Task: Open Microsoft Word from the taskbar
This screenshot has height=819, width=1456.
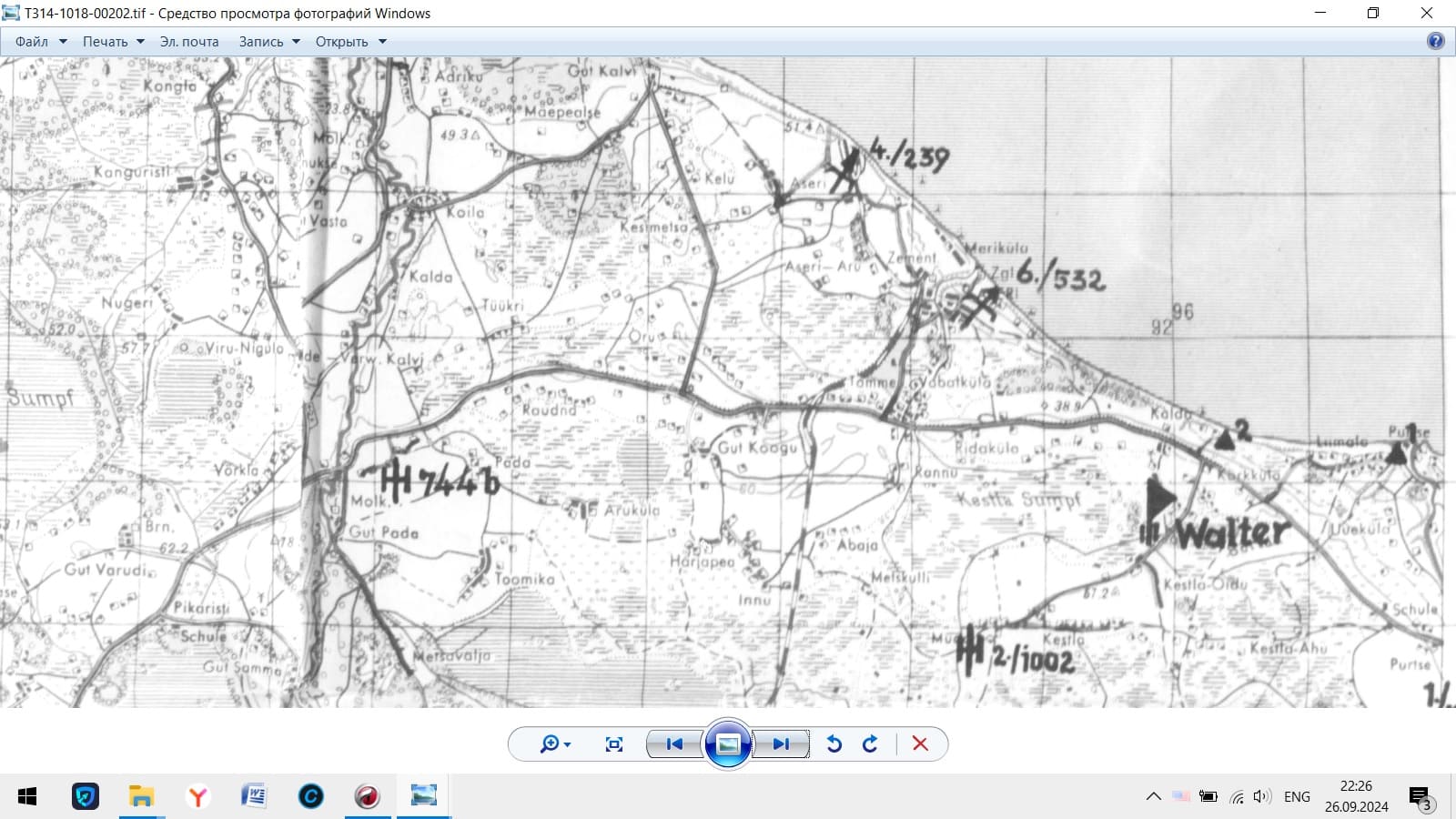Action: [254, 797]
